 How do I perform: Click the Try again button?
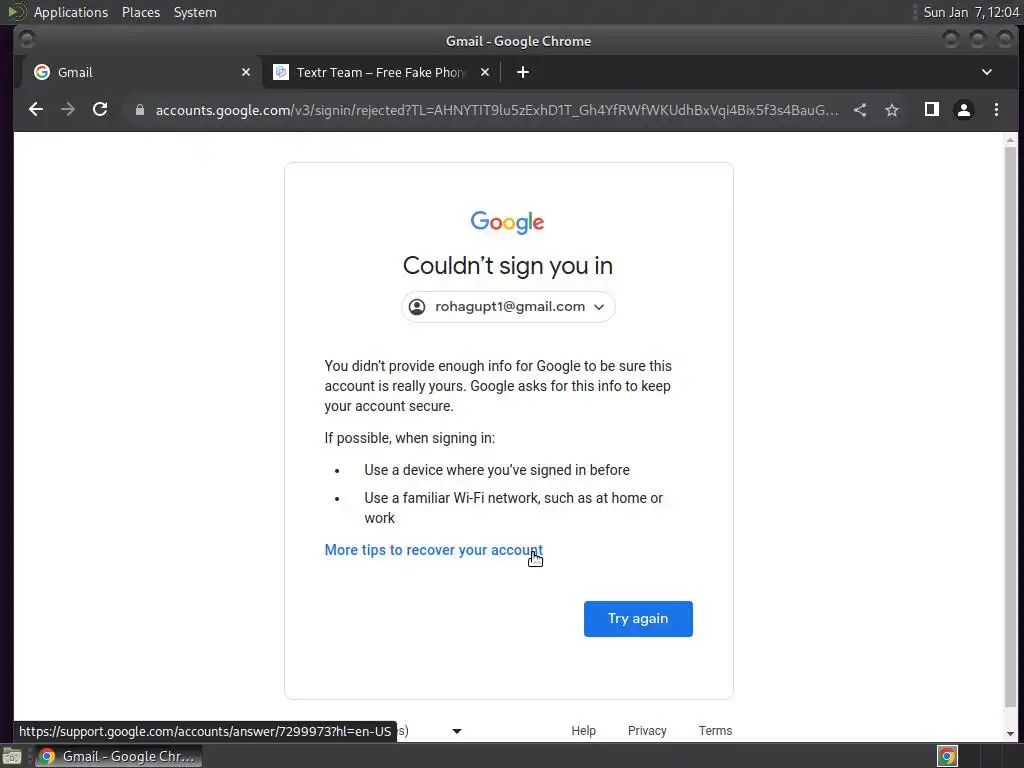(x=638, y=618)
